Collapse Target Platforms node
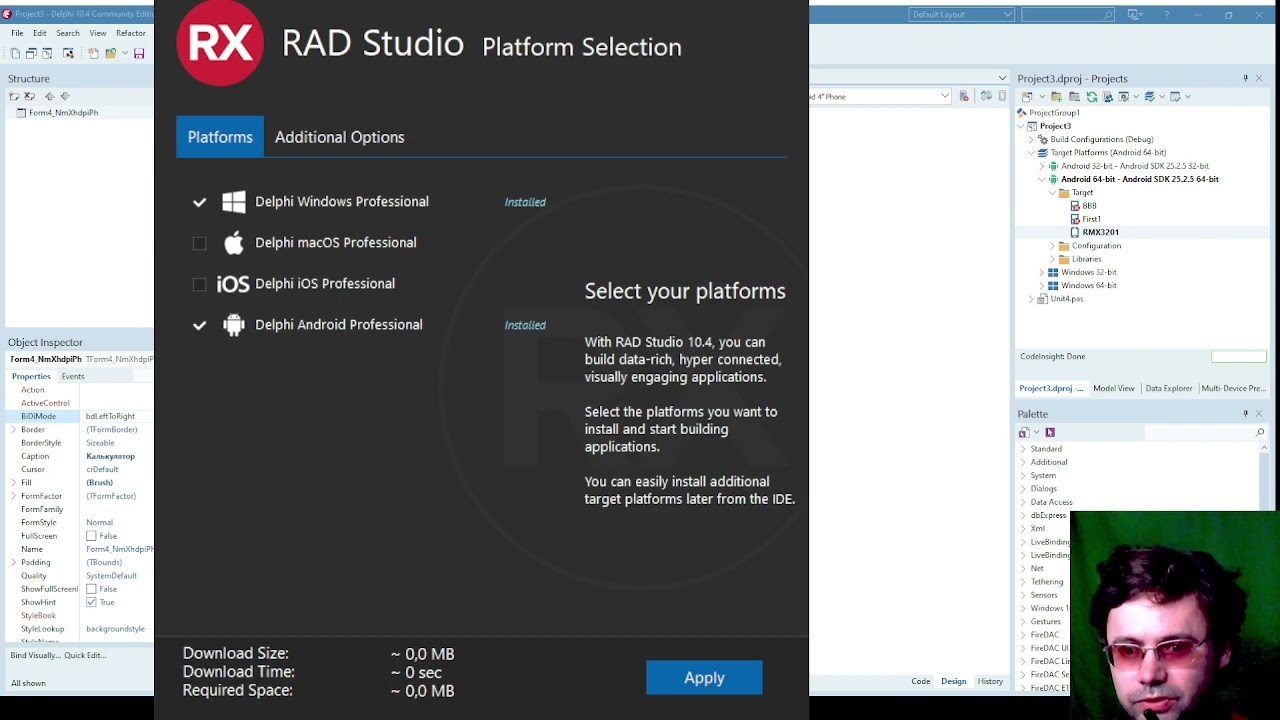This screenshot has width=1280, height=720. 1031,153
